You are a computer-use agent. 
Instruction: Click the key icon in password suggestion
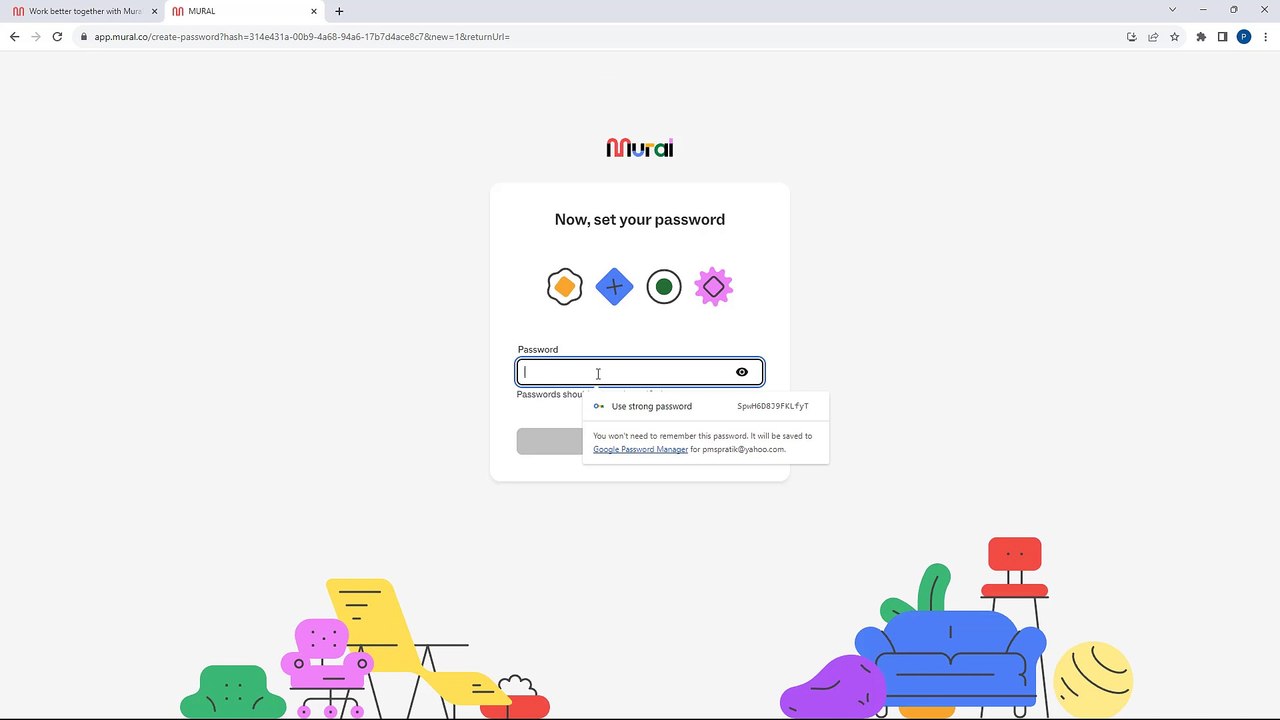coord(599,406)
